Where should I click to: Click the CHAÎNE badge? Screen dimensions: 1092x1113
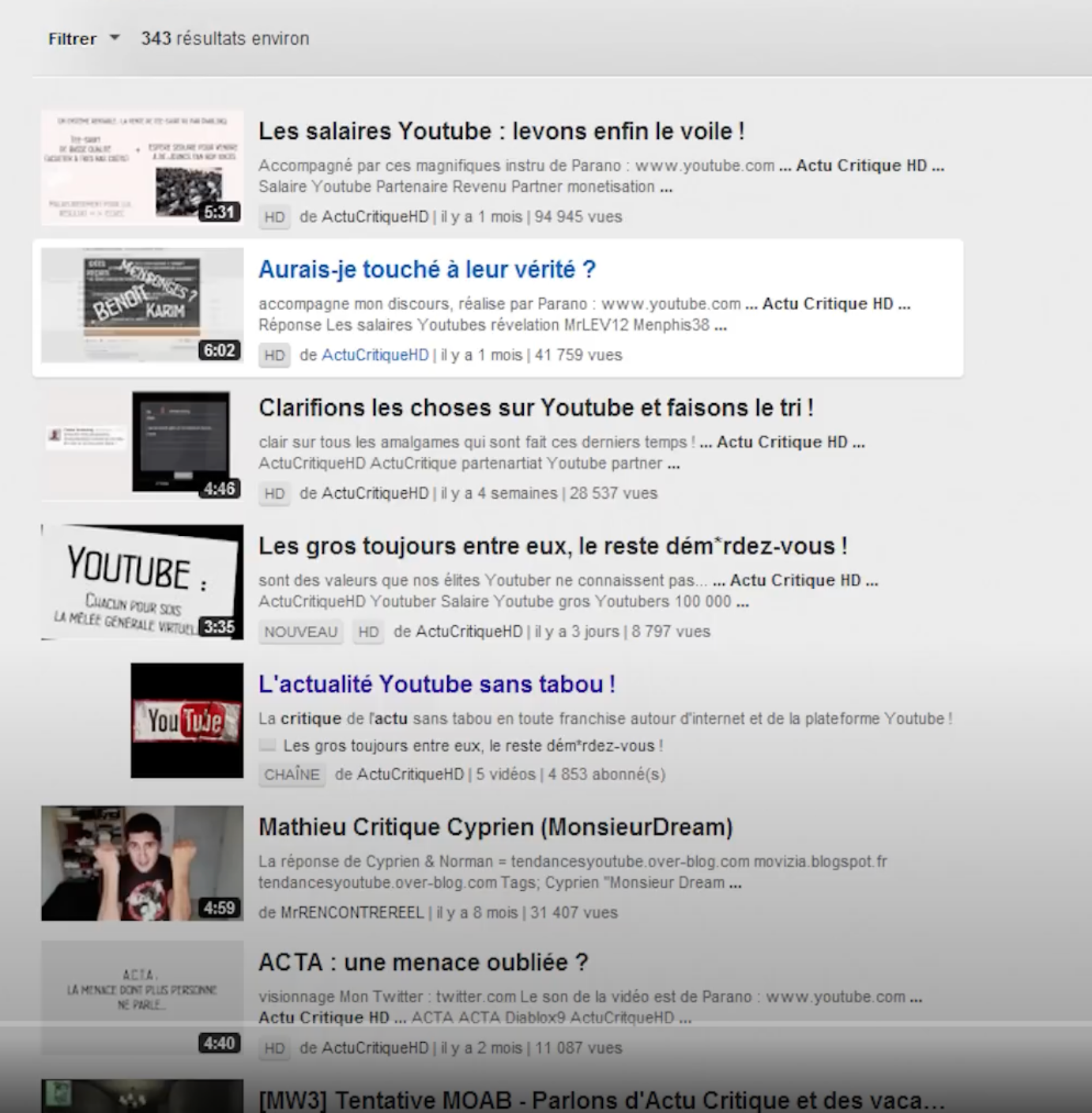point(292,775)
